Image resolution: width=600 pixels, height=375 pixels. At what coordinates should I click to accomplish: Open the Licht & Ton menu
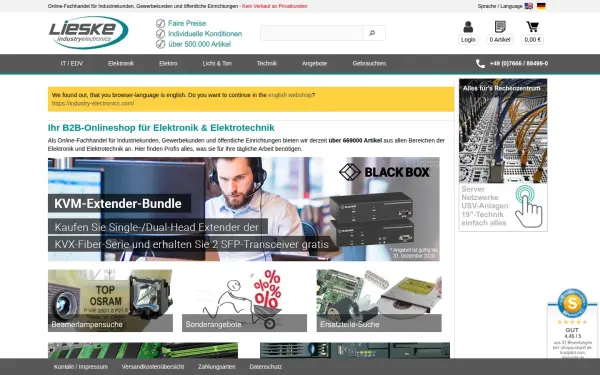[217, 64]
